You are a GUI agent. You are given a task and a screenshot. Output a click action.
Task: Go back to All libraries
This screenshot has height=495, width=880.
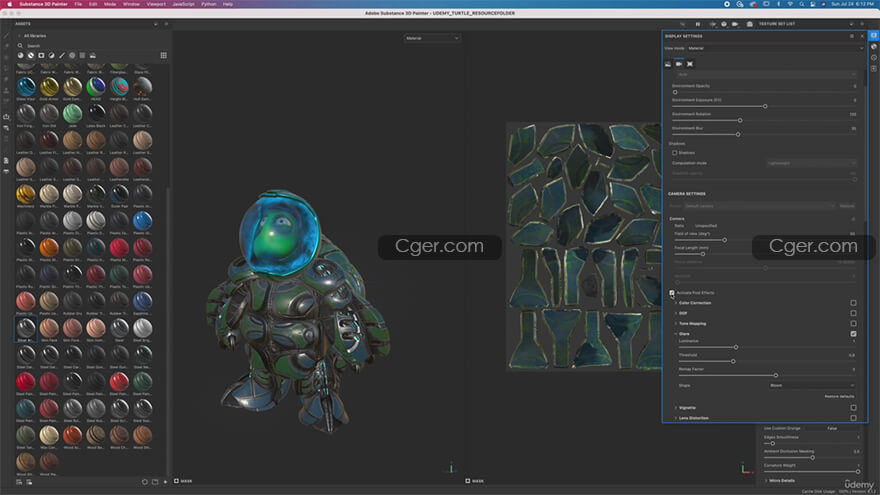point(34,36)
